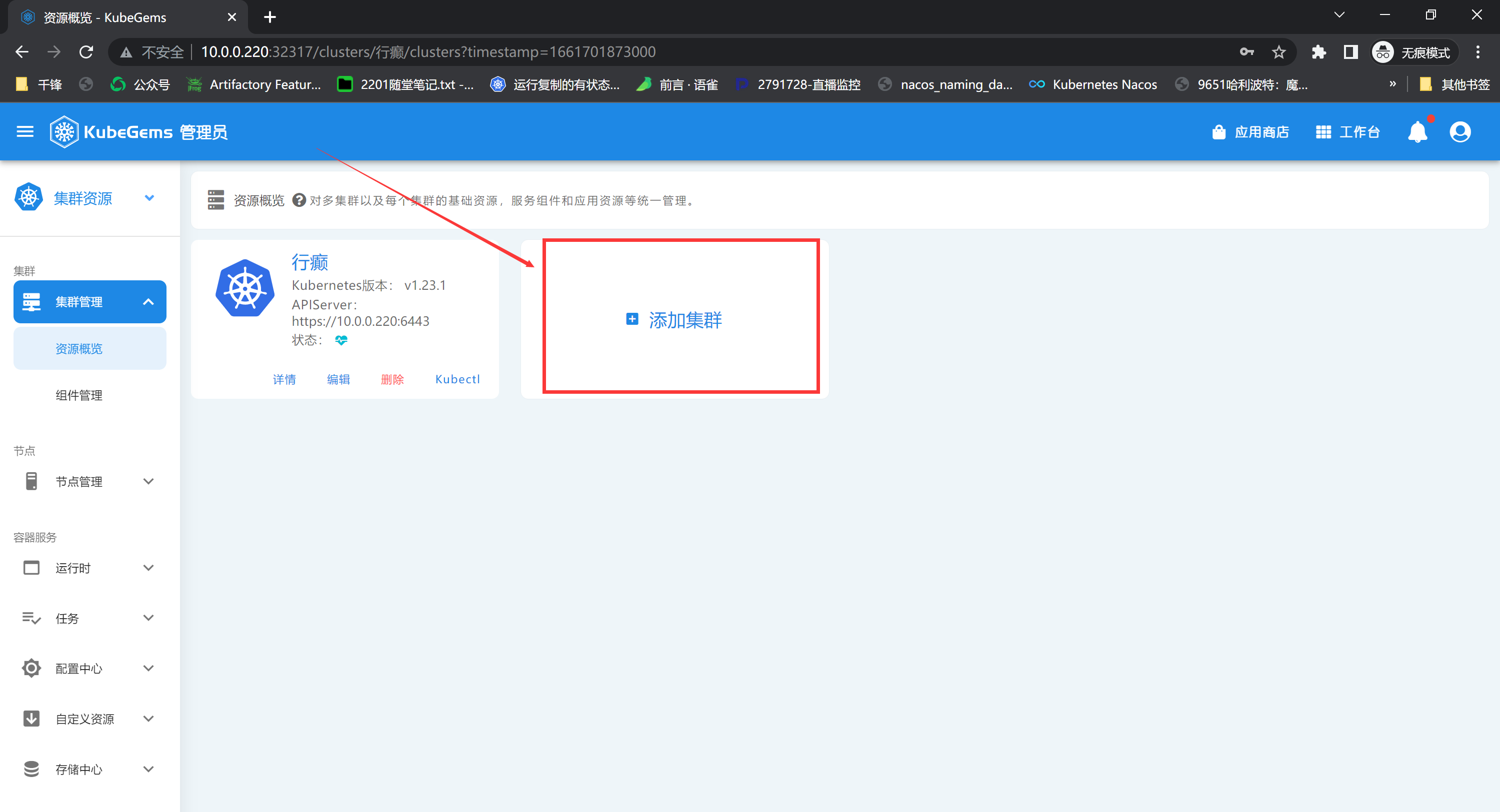The image size is (1500, 812).
Task: Expand the 节点管理 section chevron
Action: [x=148, y=481]
